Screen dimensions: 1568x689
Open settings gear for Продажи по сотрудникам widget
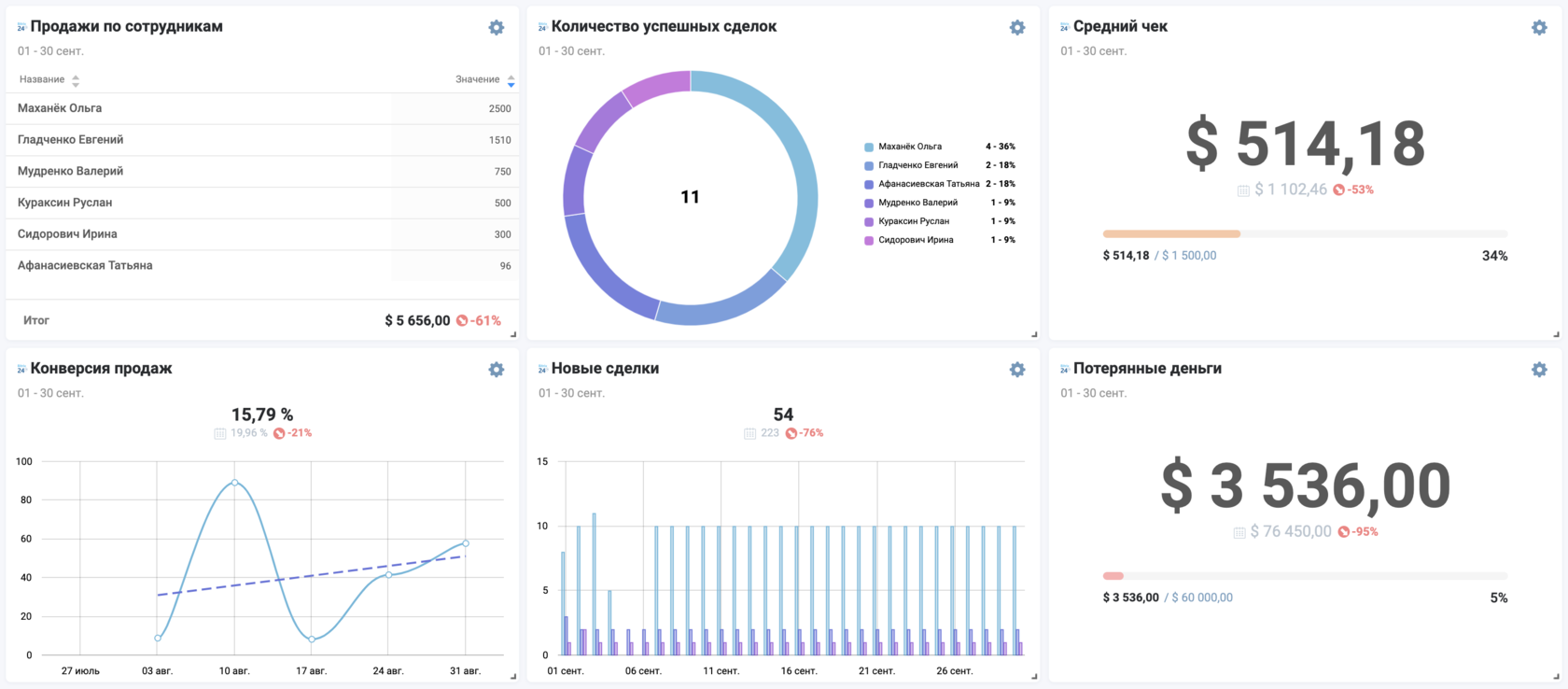click(497, 28)
